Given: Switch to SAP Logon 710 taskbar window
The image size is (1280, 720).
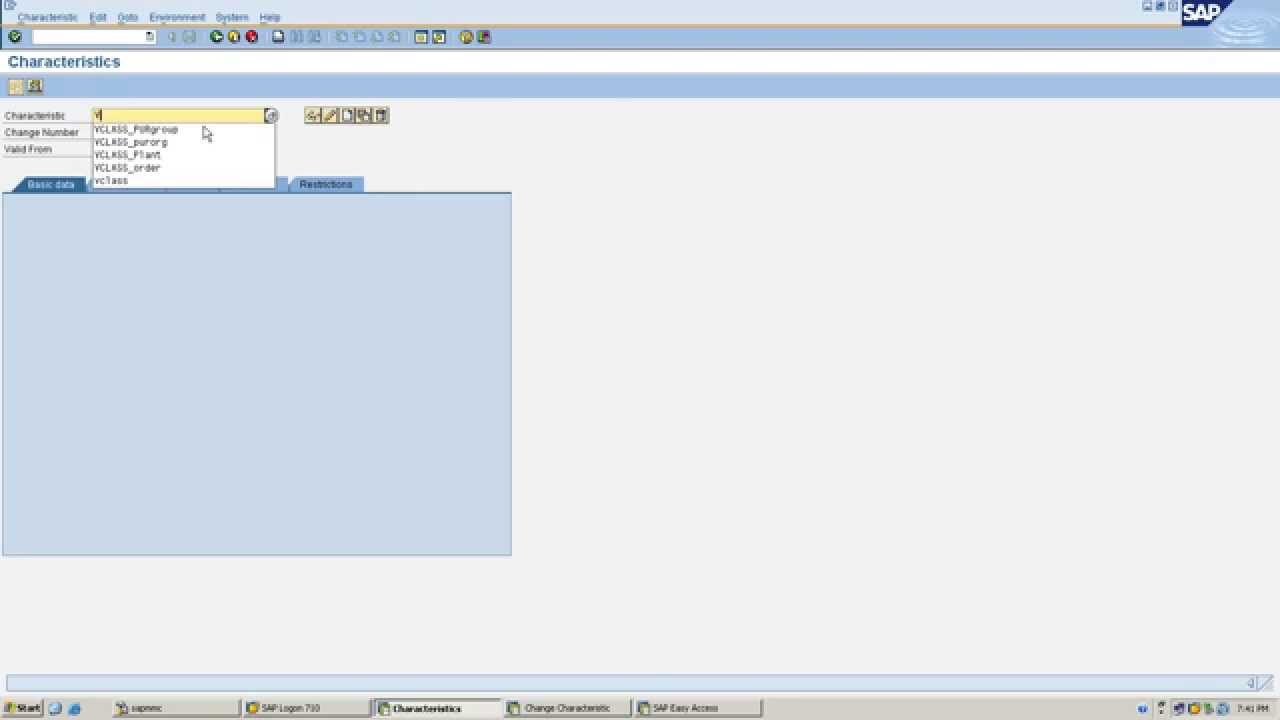Looking at the screenshot, I should click(x=307, y=708).
